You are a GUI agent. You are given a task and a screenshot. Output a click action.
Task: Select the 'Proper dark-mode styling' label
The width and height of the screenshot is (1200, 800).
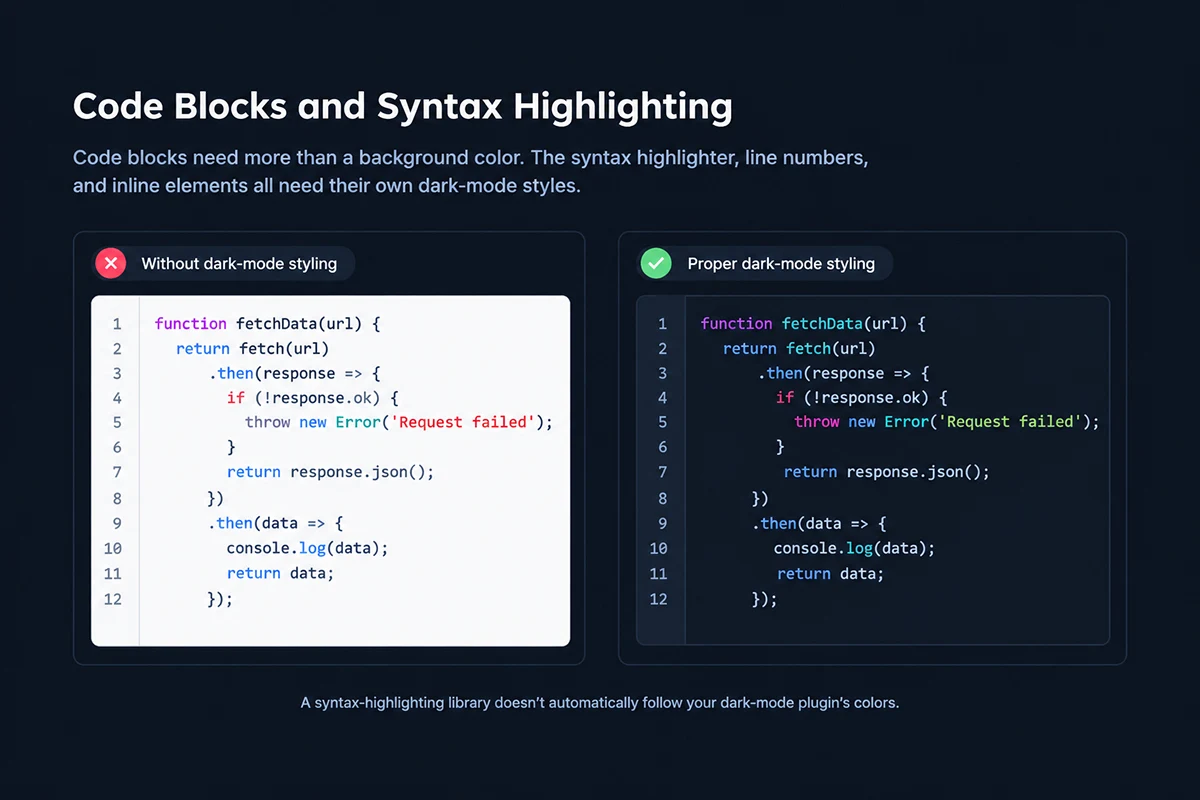pos(781,264)
